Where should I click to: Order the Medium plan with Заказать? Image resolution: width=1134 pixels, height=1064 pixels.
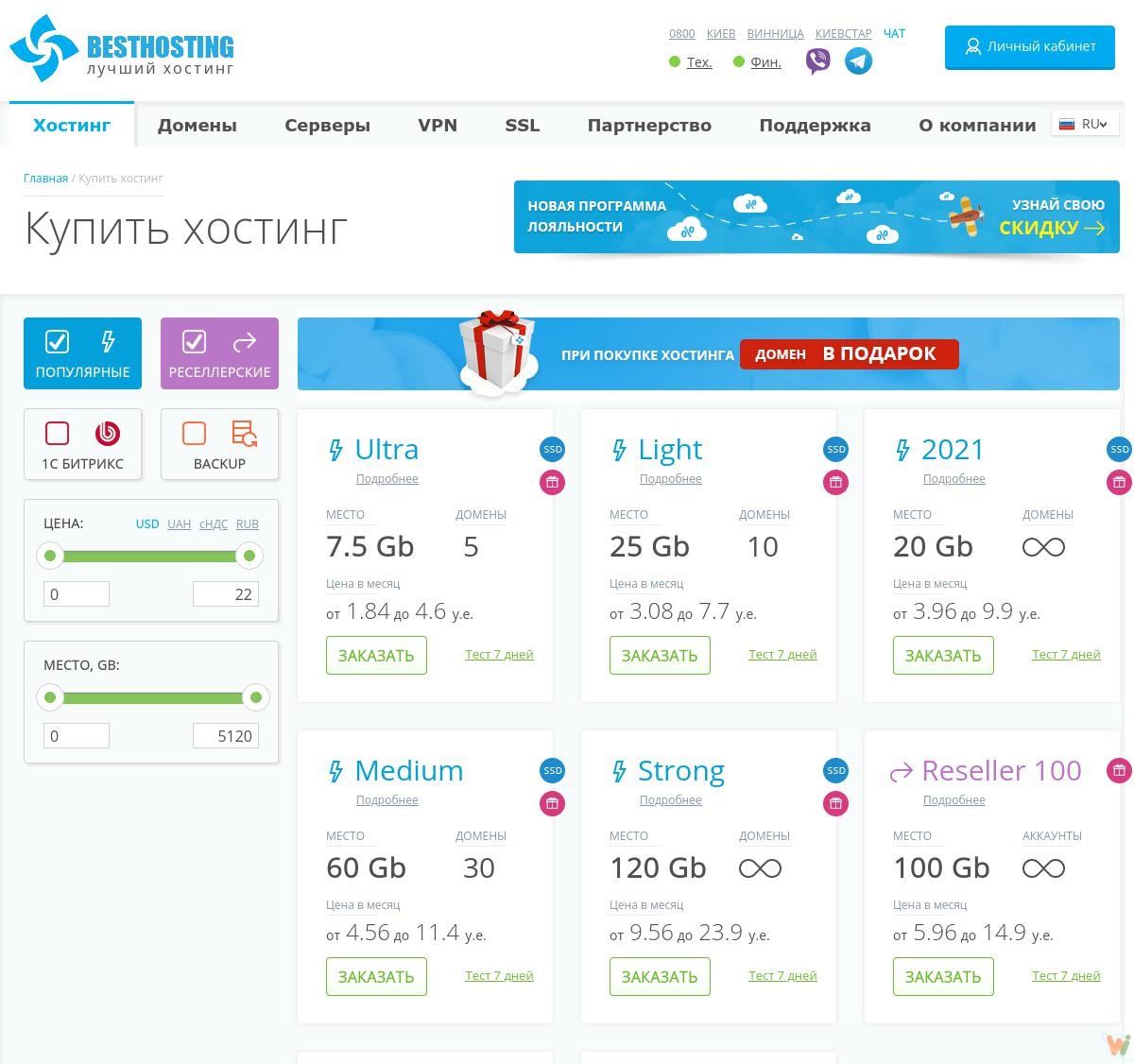click(x=376, y=977)
